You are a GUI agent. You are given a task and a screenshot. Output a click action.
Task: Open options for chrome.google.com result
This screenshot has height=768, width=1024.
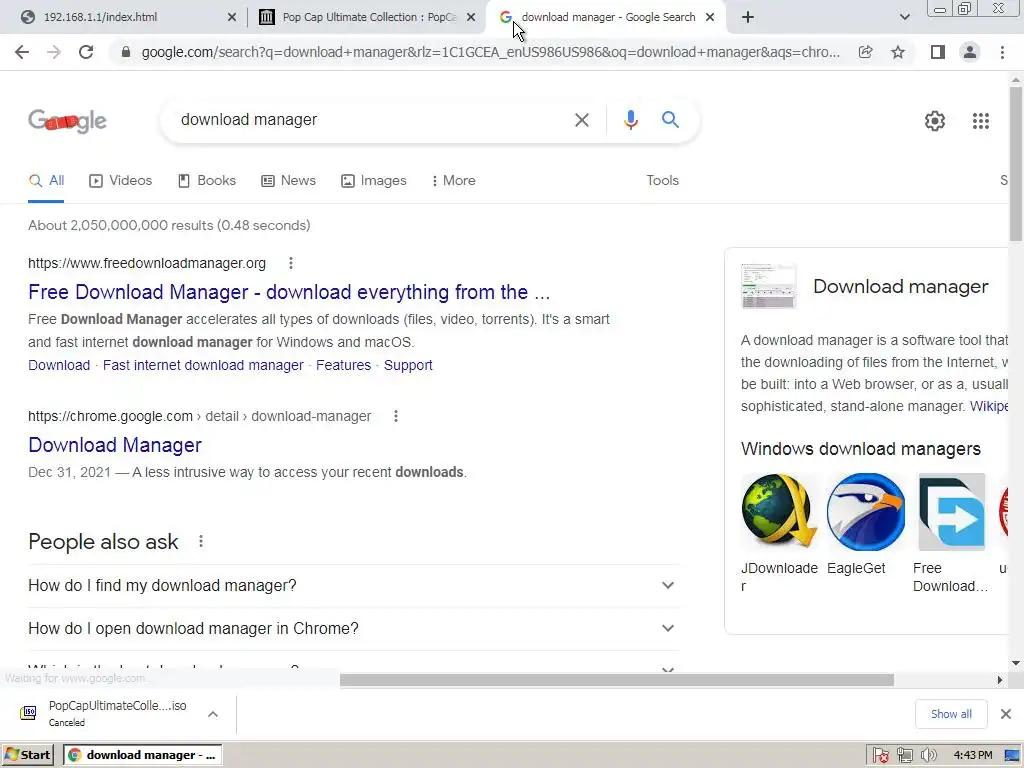click(x=395, y=416)
